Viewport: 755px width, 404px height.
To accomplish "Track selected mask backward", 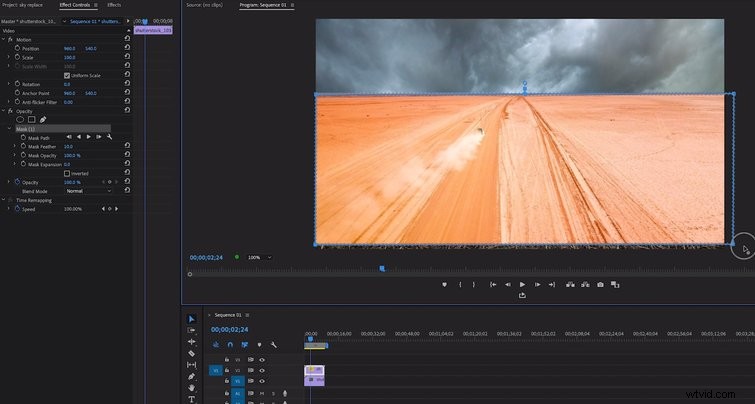I will click(x=78, y=137).
